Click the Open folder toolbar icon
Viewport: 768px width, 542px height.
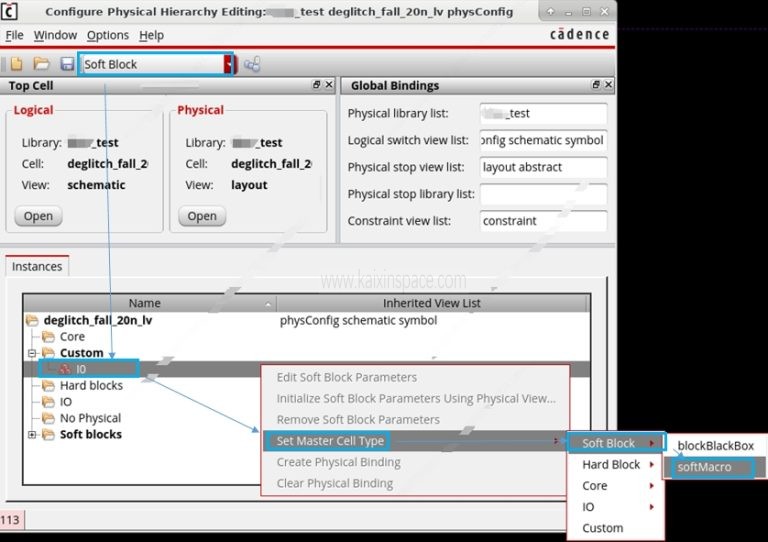coord(42,64)
